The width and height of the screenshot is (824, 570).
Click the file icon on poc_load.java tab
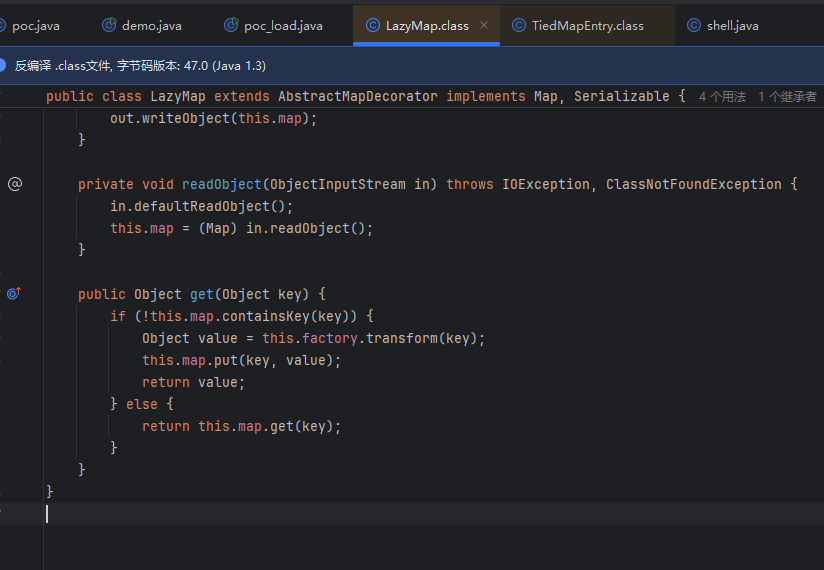click(232, 25)
